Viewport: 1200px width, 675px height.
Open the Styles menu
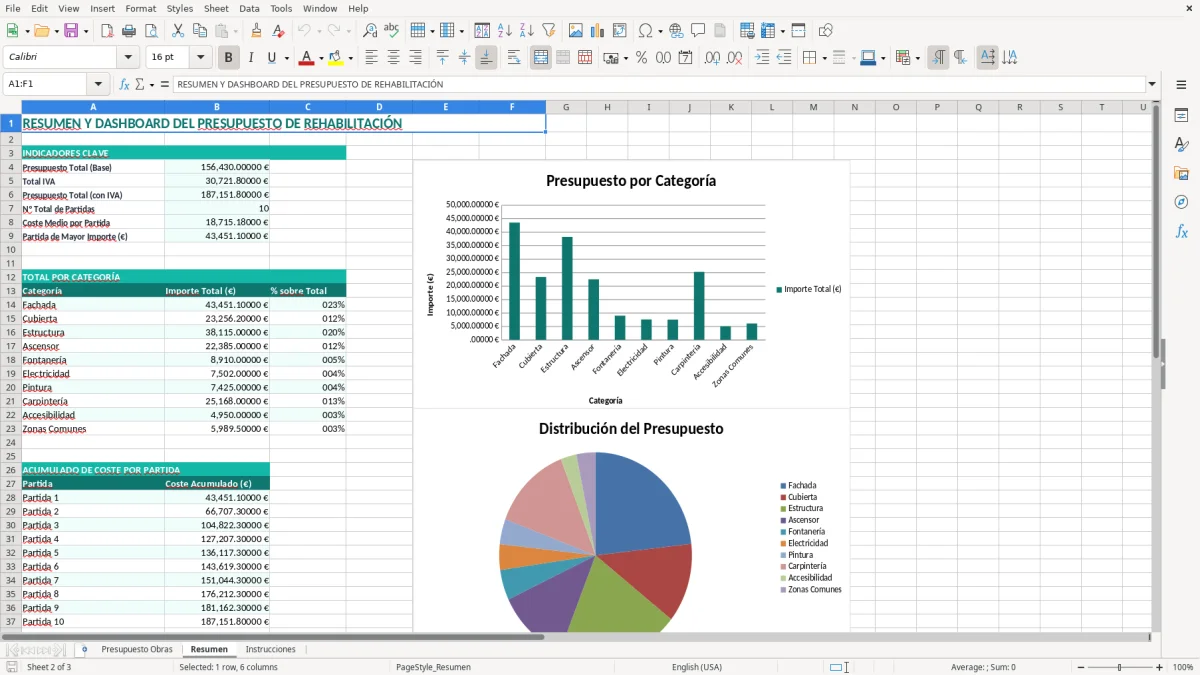pos(180,8)
